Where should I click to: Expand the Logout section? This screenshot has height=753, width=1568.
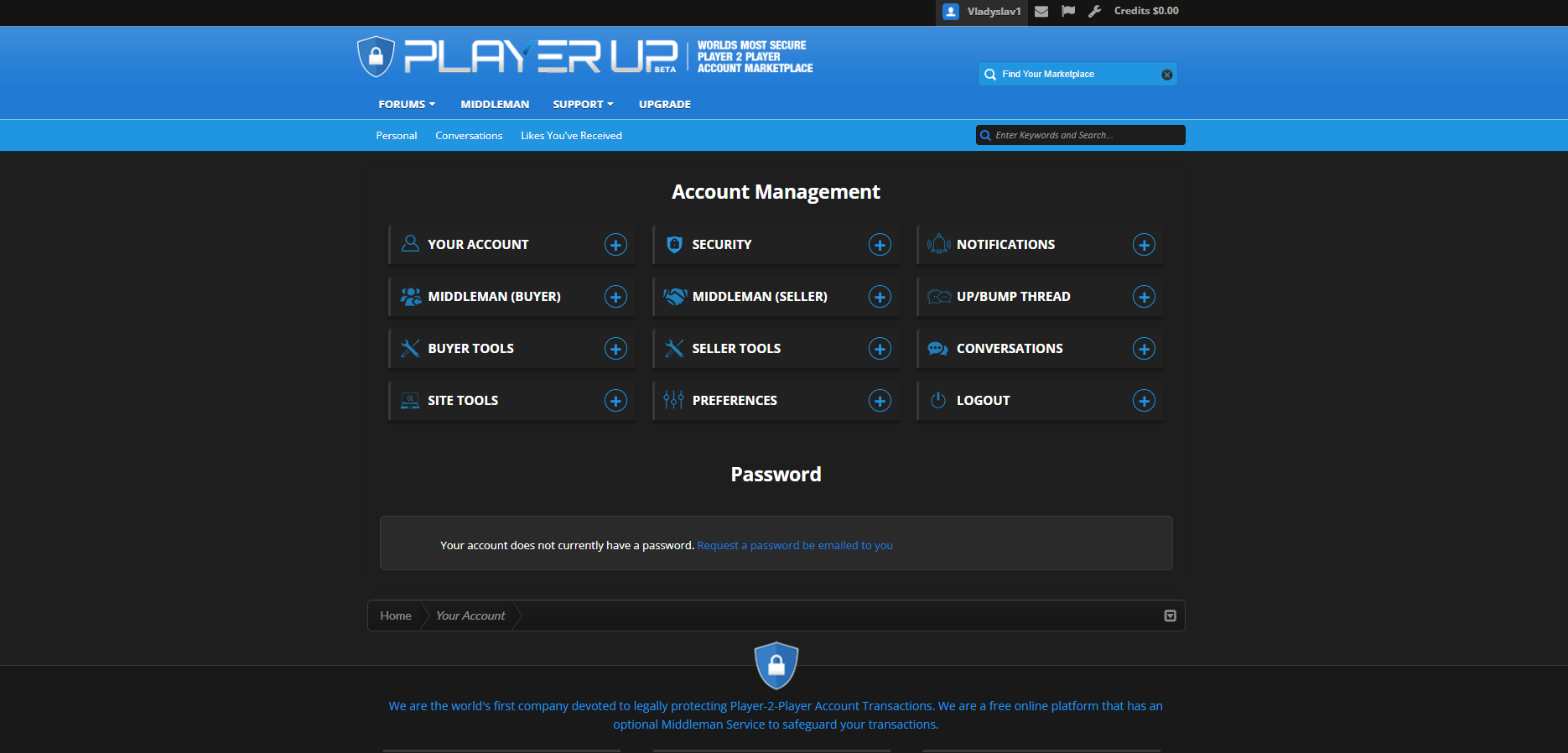point(1145,401)
